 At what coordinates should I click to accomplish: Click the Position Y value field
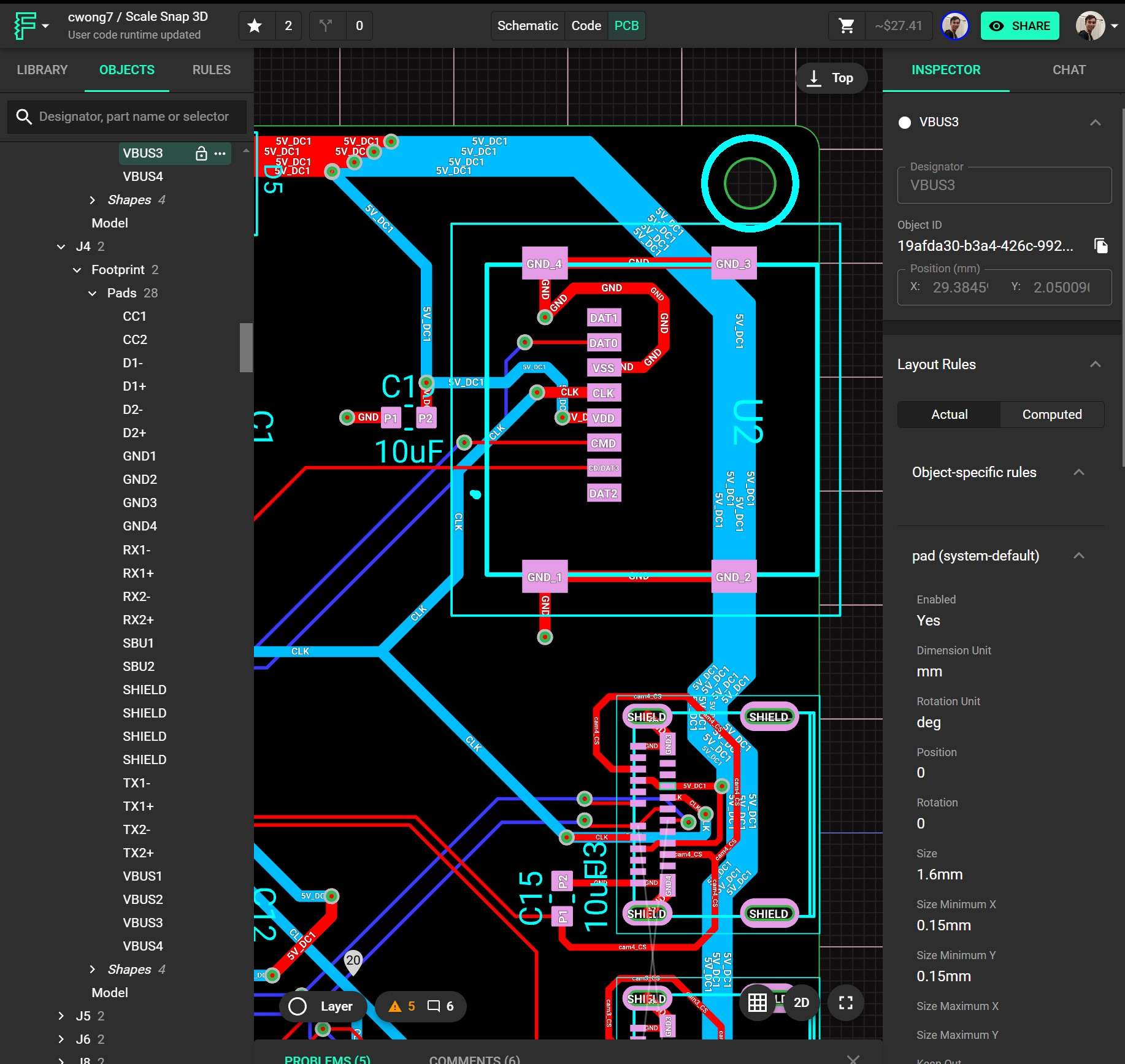coord(1061,287)
